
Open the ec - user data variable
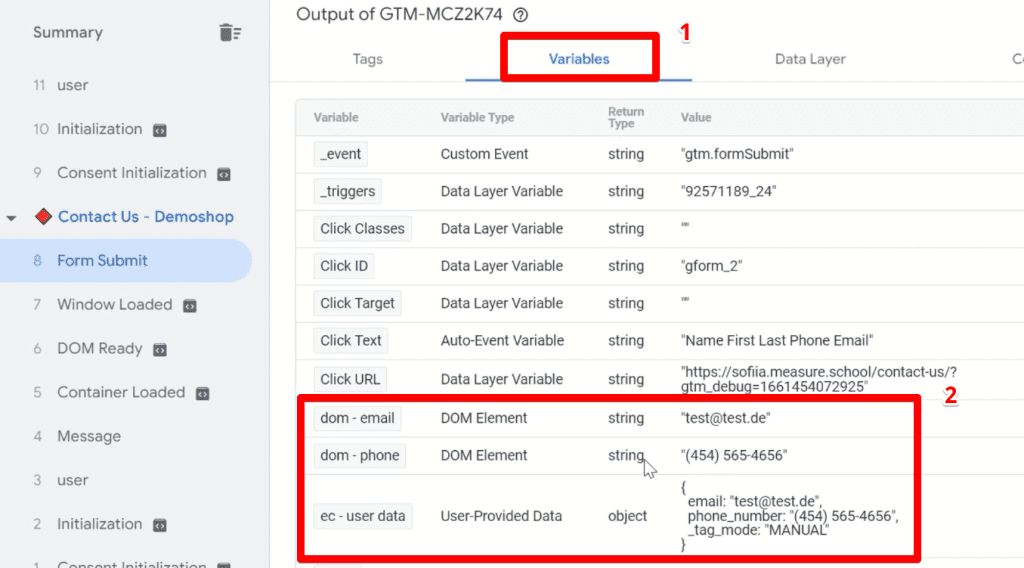click(x=362, y=516)
